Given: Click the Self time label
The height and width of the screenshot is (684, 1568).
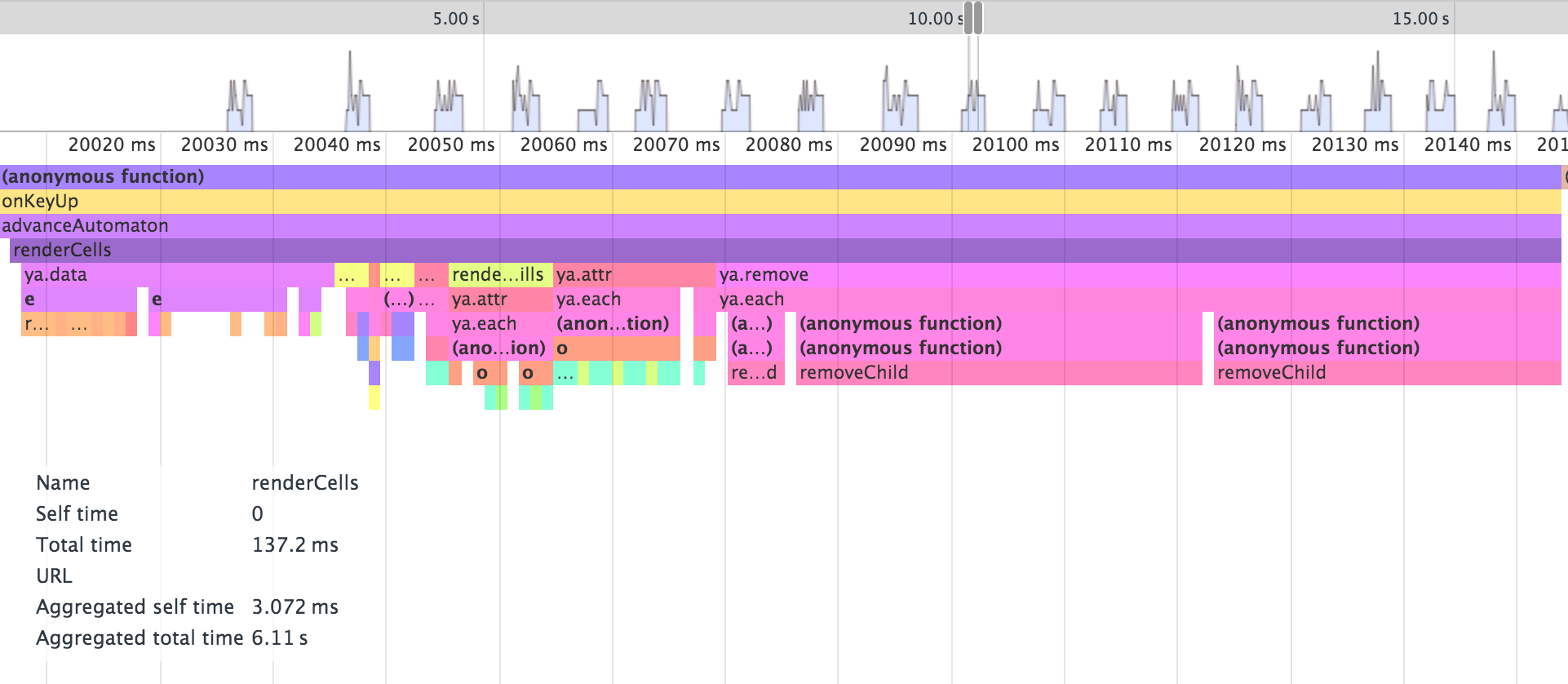Looking at the screenshot, I should pyautogui.click(x=77, y=514).
